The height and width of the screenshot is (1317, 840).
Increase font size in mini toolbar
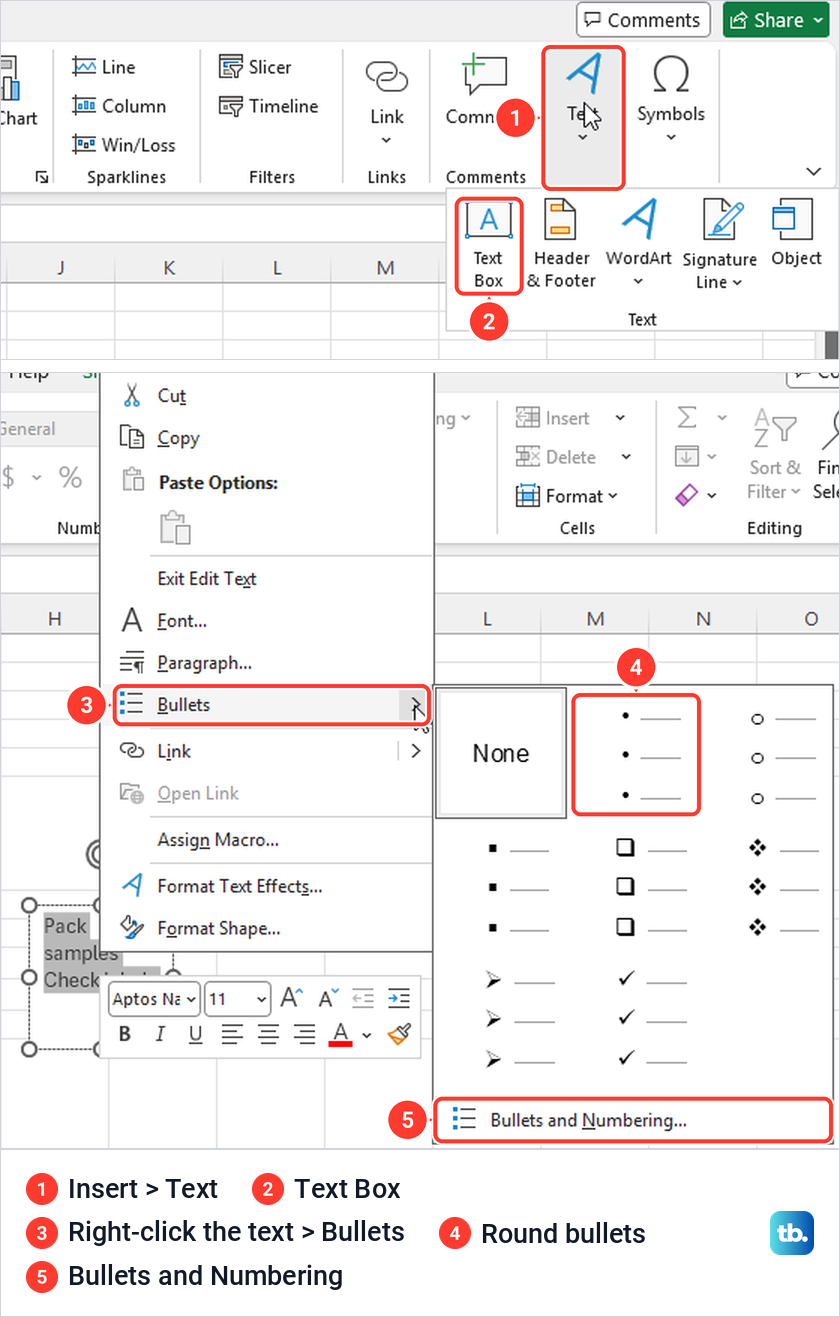pos(291,998)
